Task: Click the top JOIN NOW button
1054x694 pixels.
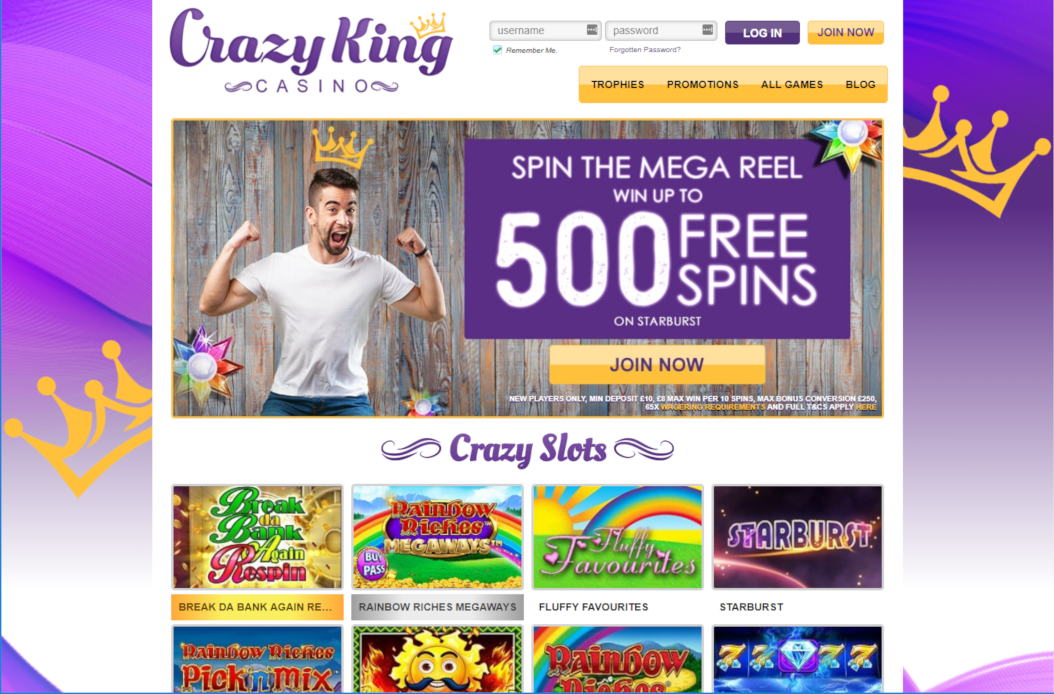Action: click(x=846, y=32)
